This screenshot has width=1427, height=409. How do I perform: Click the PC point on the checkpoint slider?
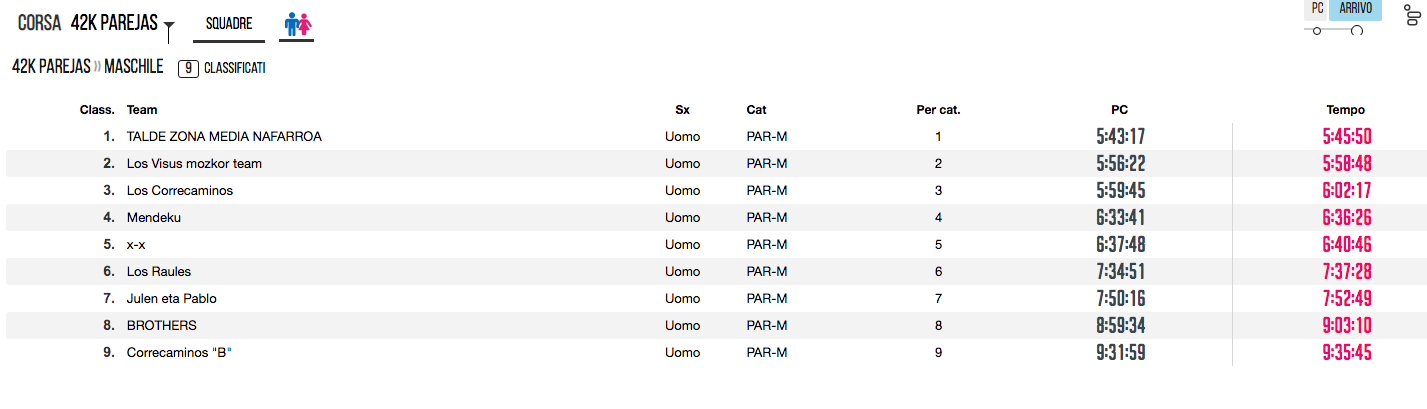(x=1317, y=31)
